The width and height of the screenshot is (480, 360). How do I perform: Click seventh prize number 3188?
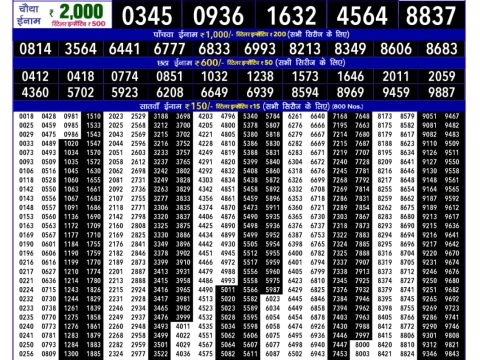(x=161, y=116)
